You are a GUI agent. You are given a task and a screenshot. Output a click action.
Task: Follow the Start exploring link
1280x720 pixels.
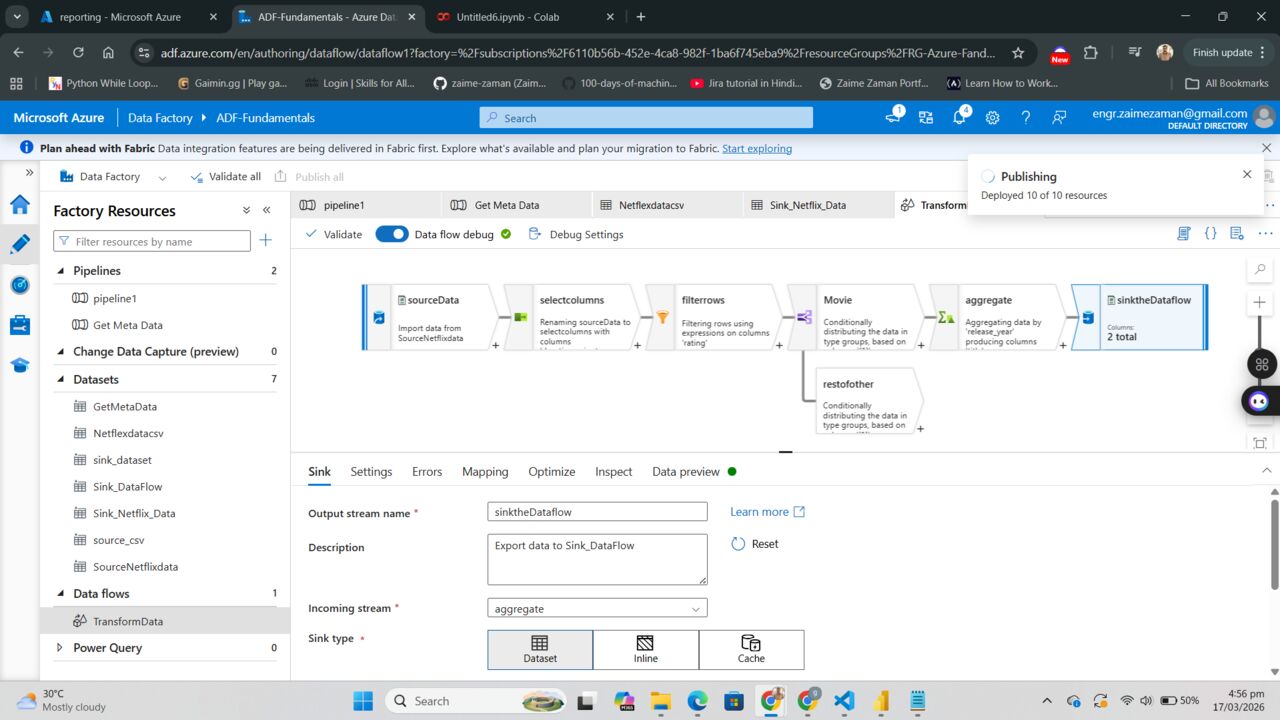[x=757, y=148]
